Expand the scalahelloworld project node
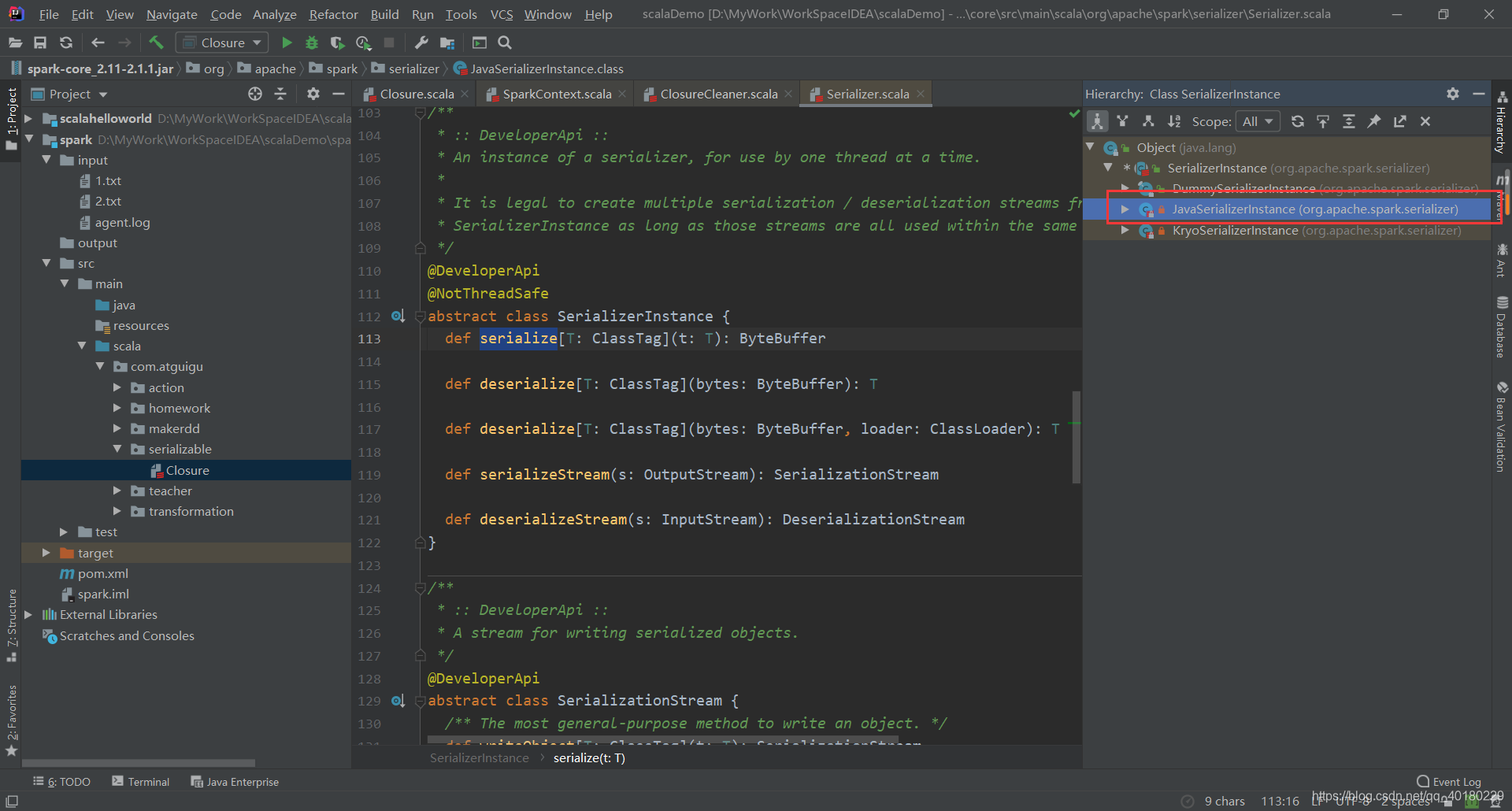The image size is (1512, 811). pyautogui.click(x=28, y=118)
